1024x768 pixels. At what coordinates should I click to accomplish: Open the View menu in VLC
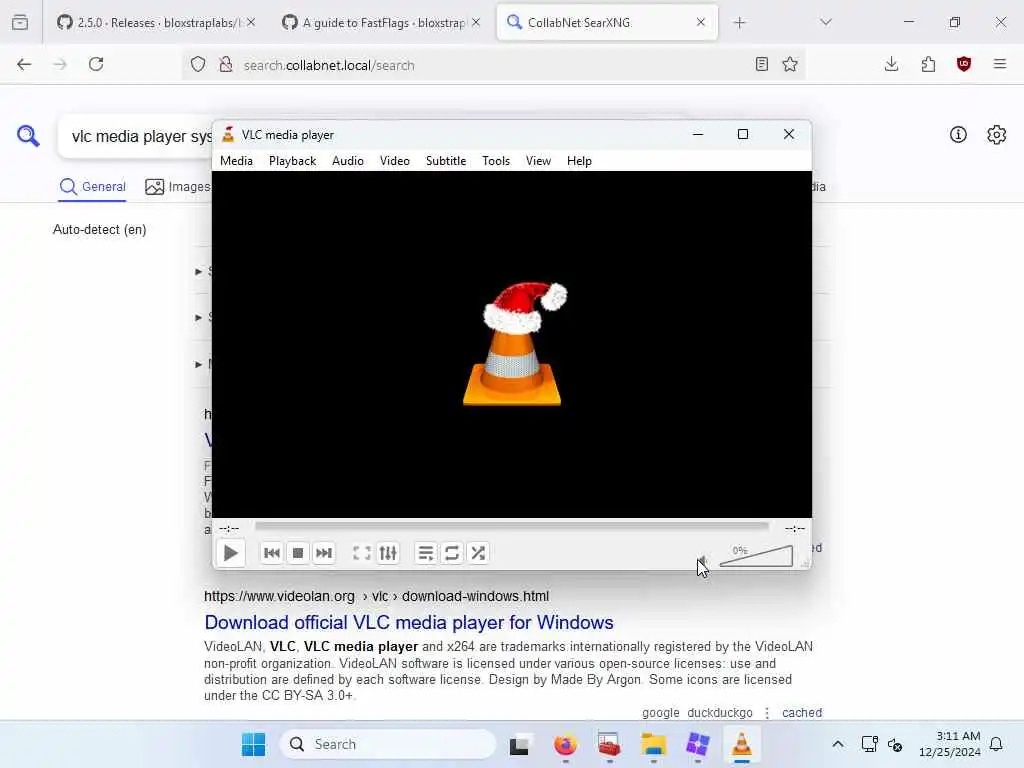pyautogui.click(x=538, y=161)
